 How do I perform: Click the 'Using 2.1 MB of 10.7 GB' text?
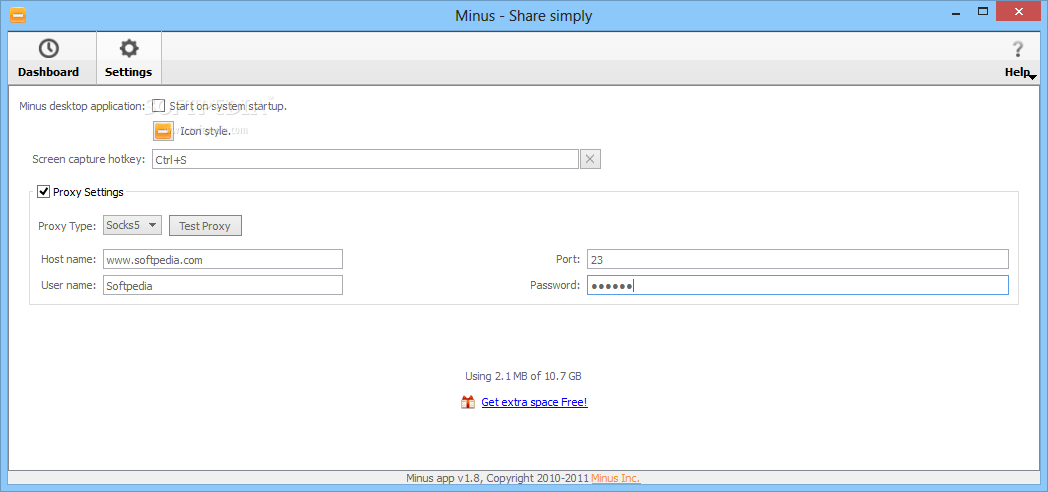(x=523, y=376)
